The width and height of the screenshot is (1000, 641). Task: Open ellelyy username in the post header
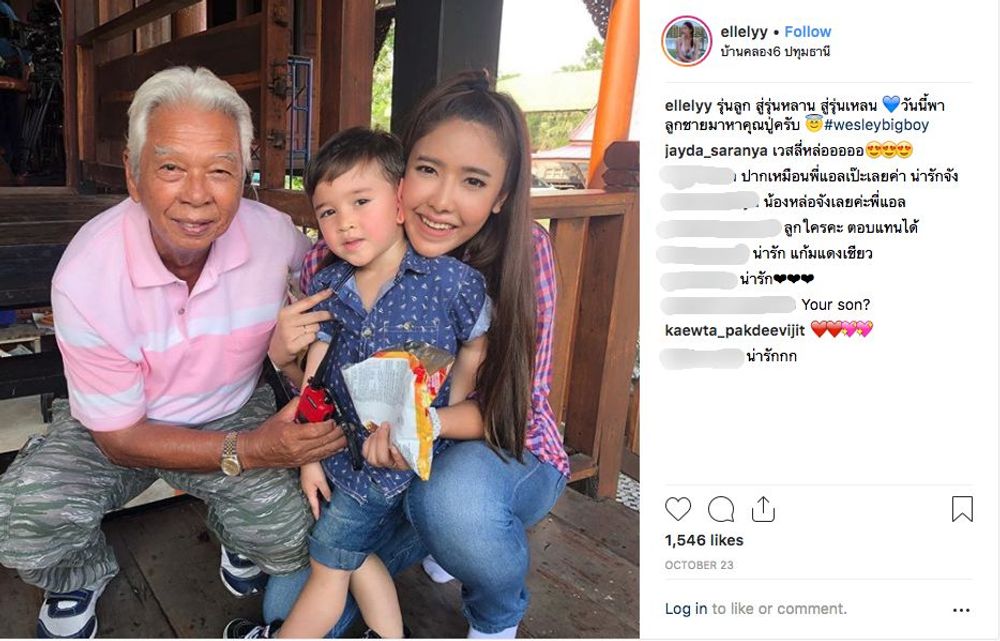click(744, 32)
